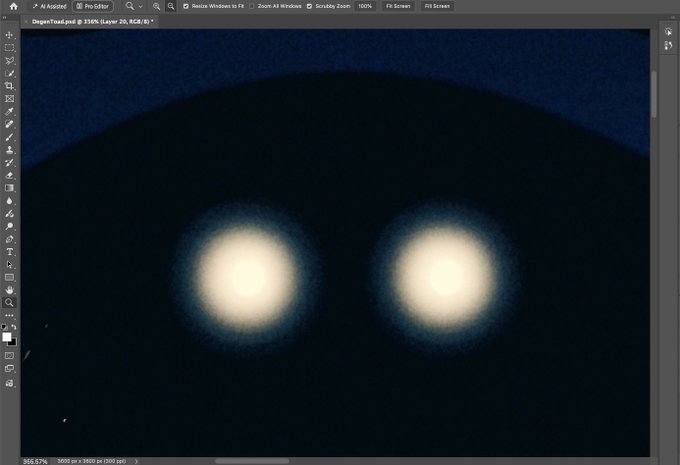The height and width of the screenshot is (465, 680).
Task: Open the cursor-click panel icon above History
Action: (x=668, y=32)
